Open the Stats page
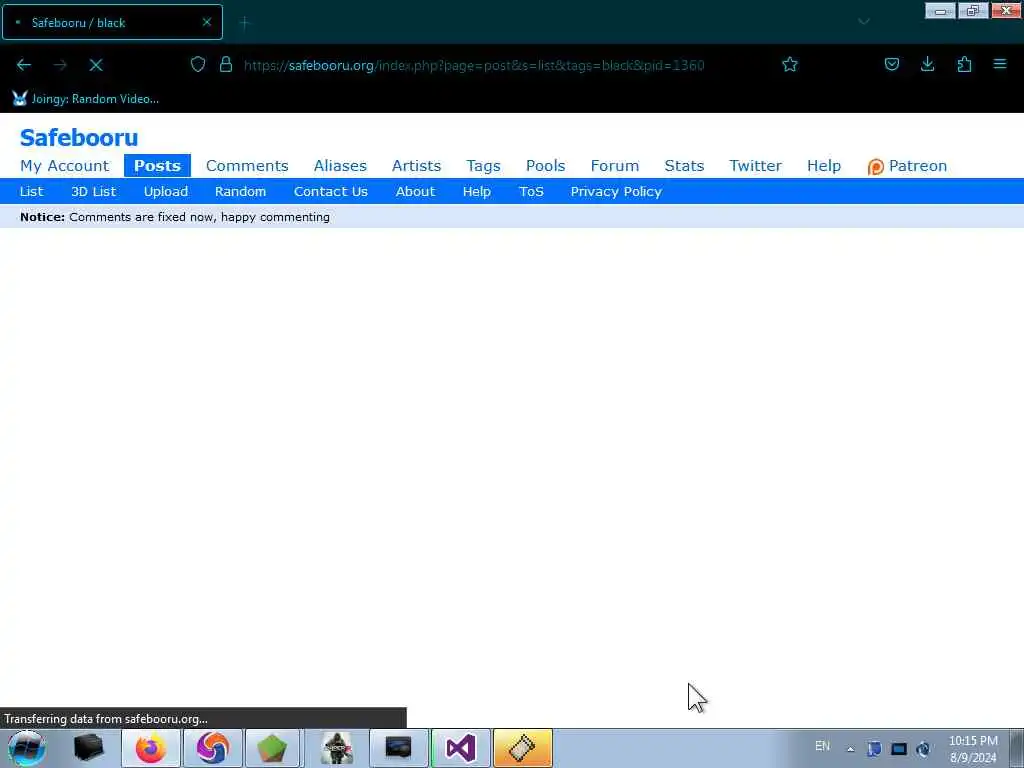 684,166
